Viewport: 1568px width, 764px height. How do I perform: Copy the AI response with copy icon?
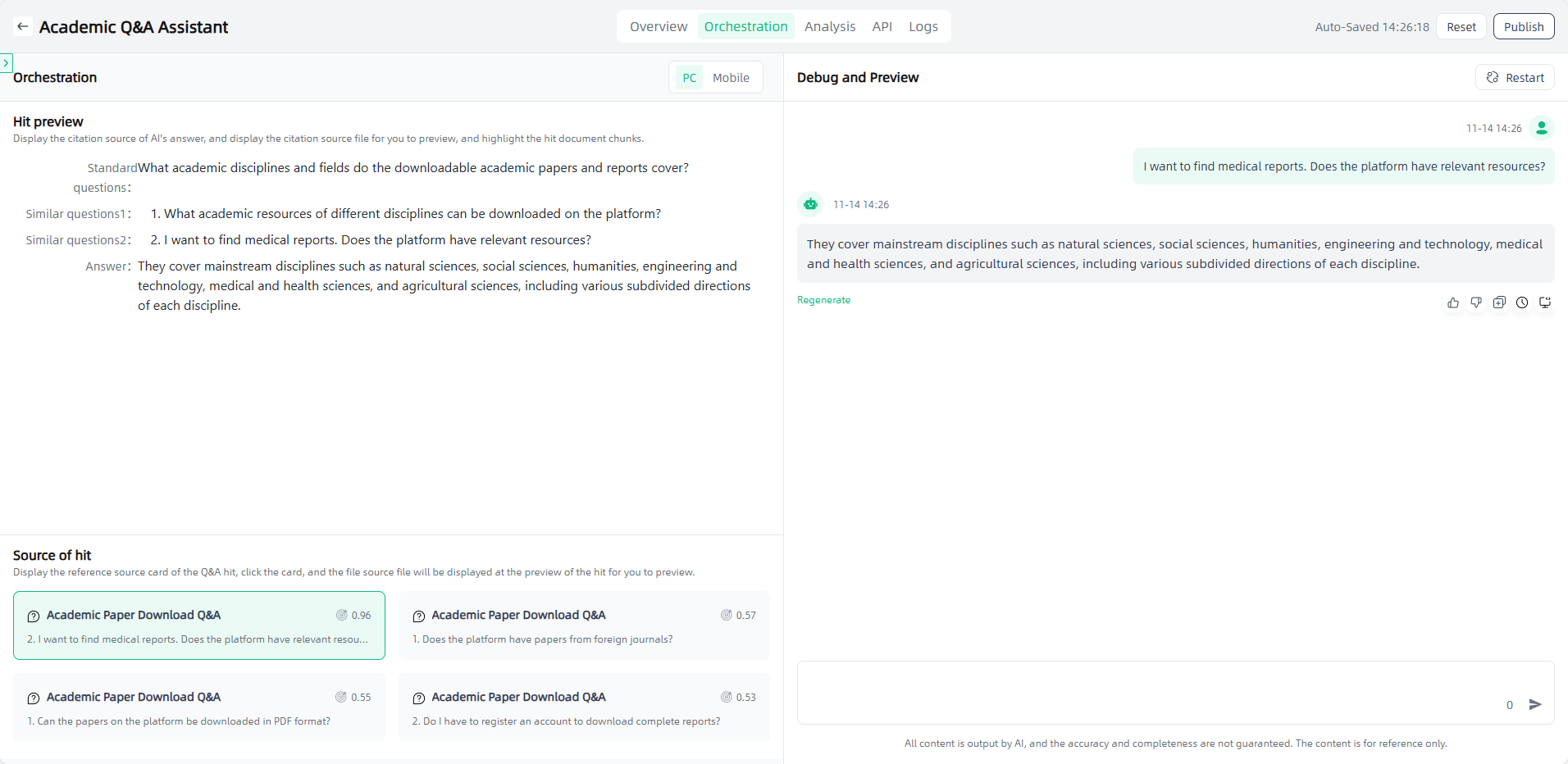pos(1499,302)
